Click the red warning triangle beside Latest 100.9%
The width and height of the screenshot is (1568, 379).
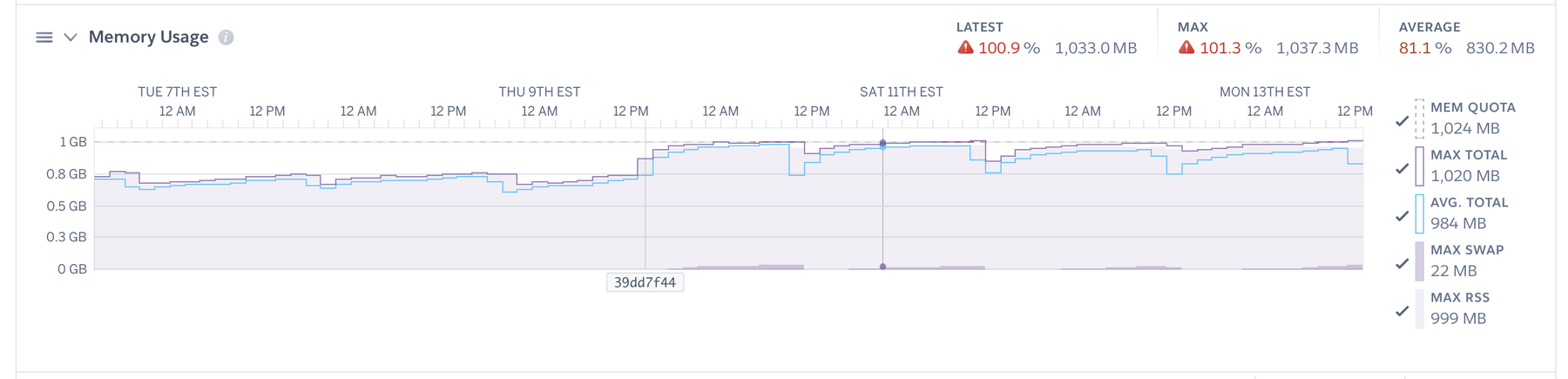[965, 48]
